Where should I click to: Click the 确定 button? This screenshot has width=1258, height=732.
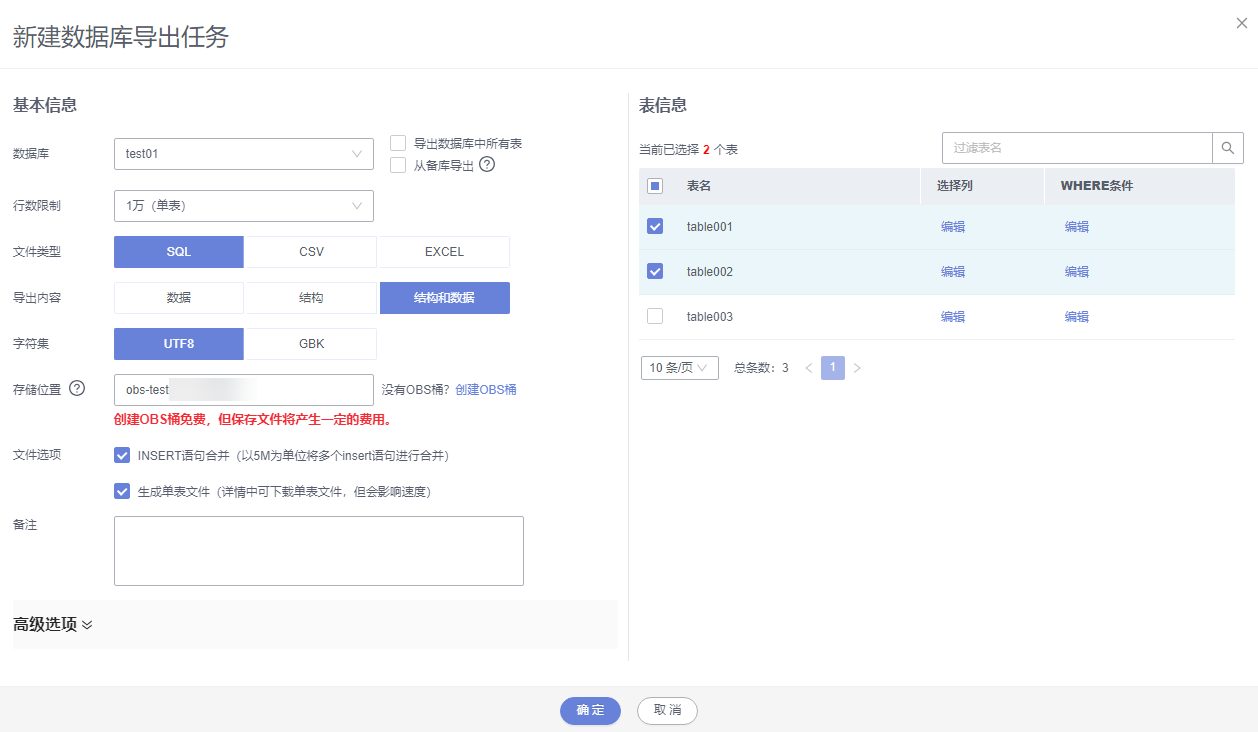pos(590,710)
